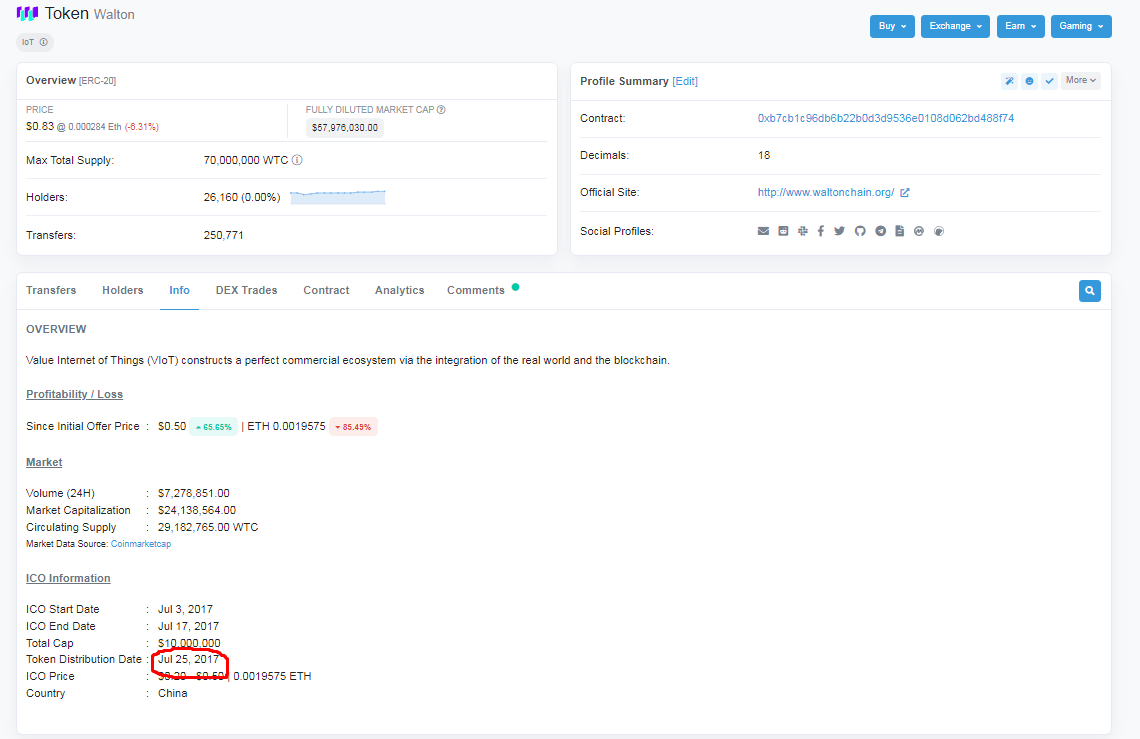Switch to the Holders tab
1140x739 pixels.
tap(123, 290)
